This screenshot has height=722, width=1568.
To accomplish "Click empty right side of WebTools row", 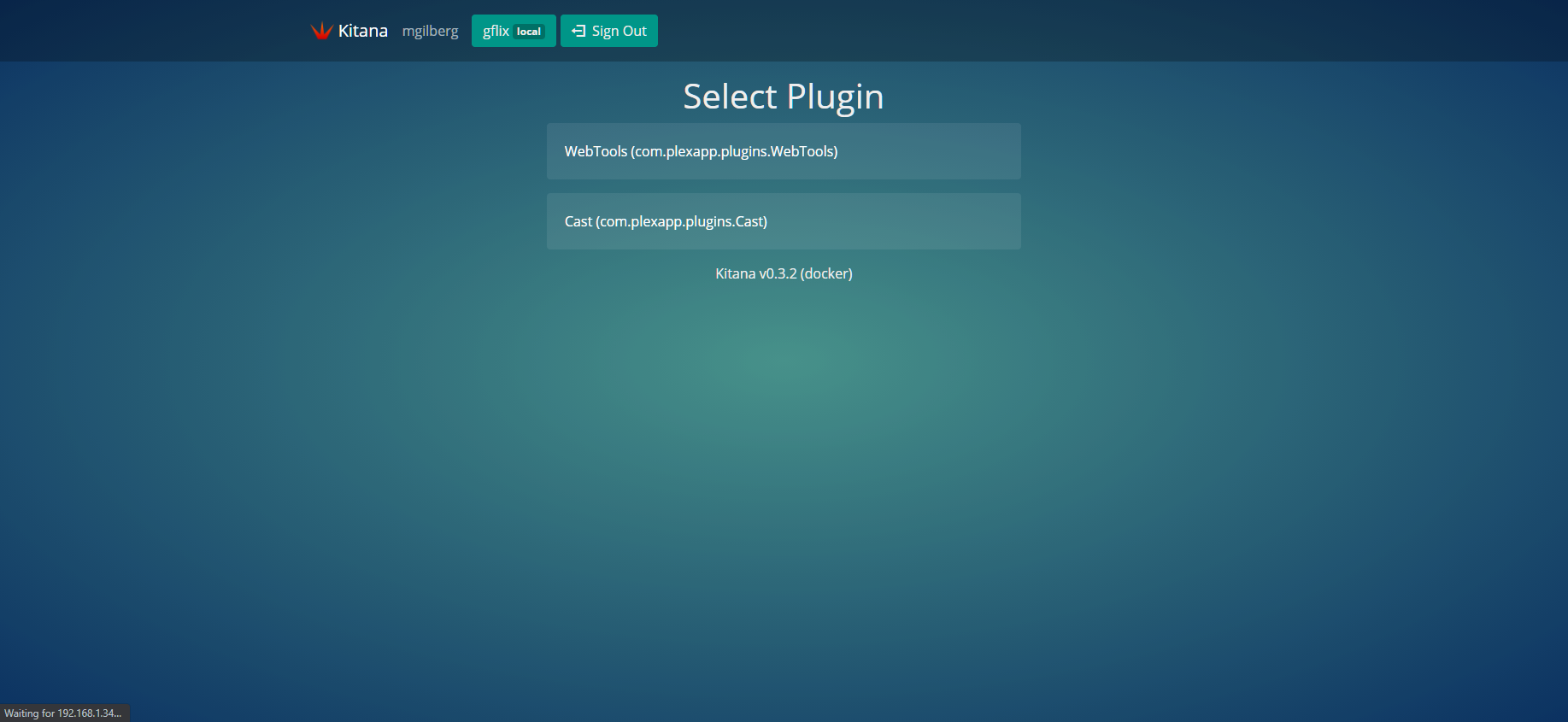I will [940, 151].
